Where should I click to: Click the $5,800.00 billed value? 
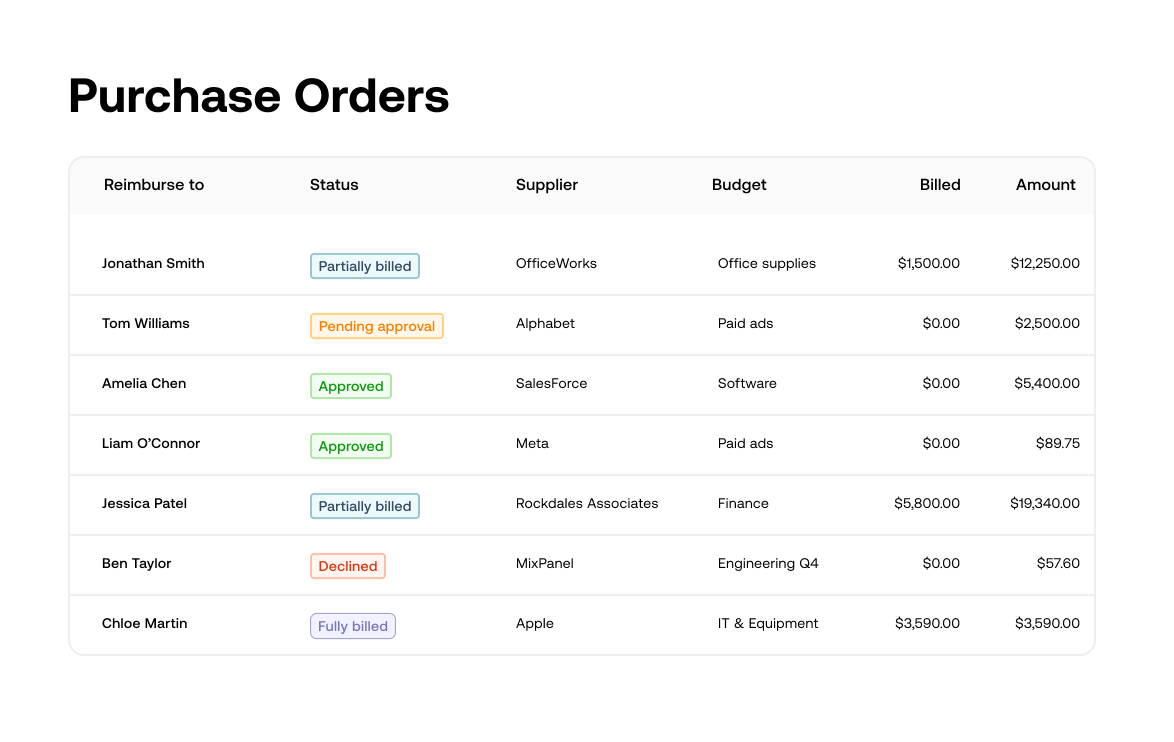tap(927, 503)
